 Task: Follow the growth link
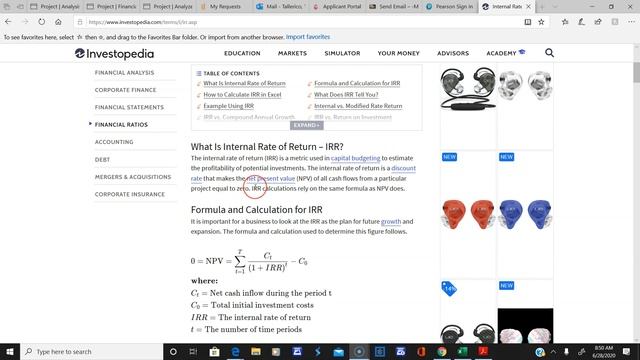click(391, 221)
